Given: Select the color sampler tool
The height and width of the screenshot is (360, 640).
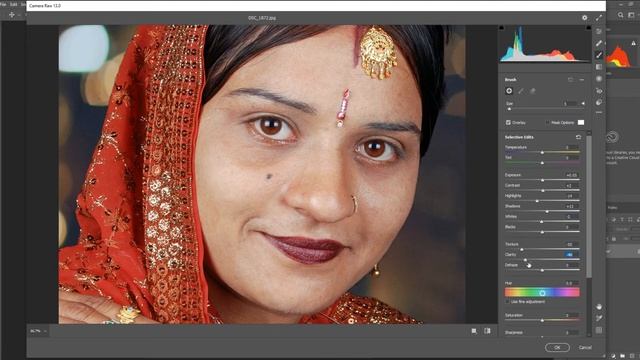Looking at the screenshot, I should click(x=599, y=318).
